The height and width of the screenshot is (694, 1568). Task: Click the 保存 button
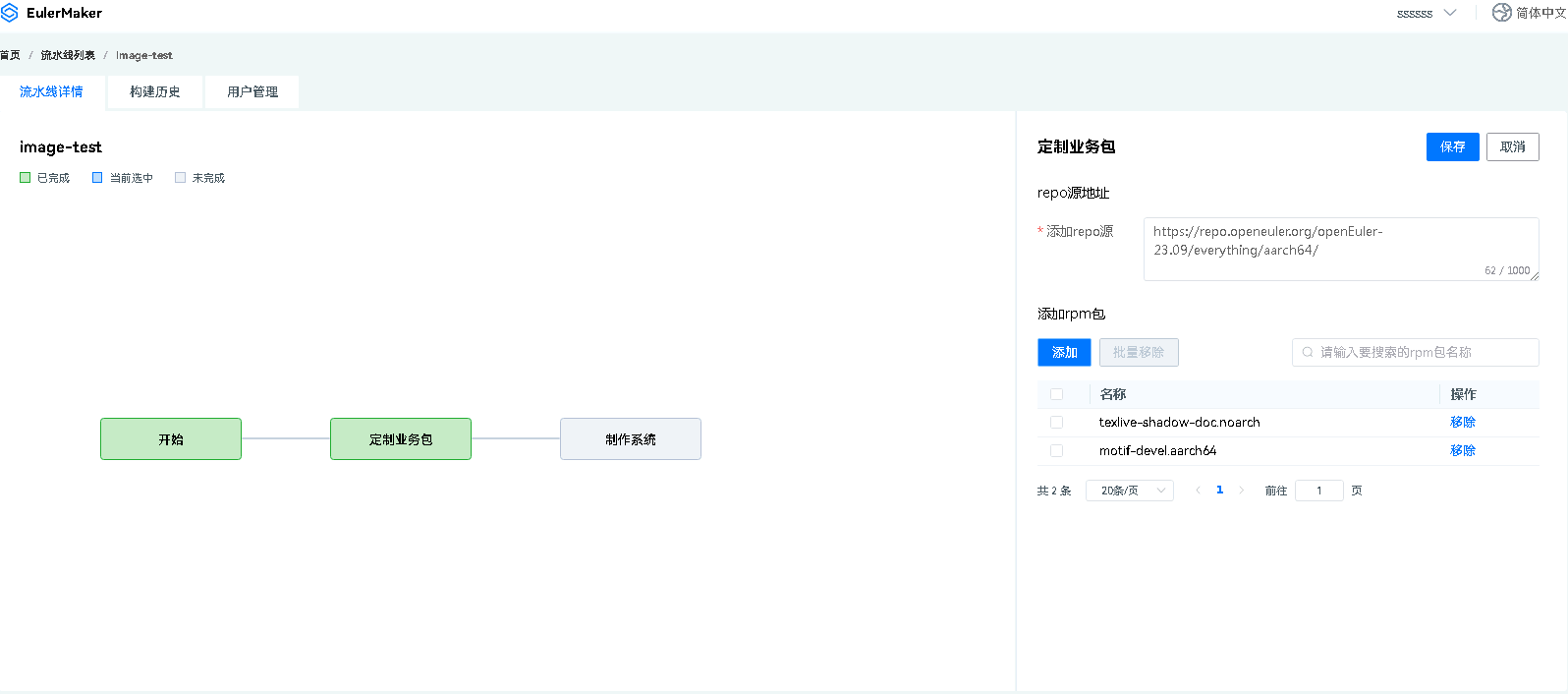tap(1452, 146)
